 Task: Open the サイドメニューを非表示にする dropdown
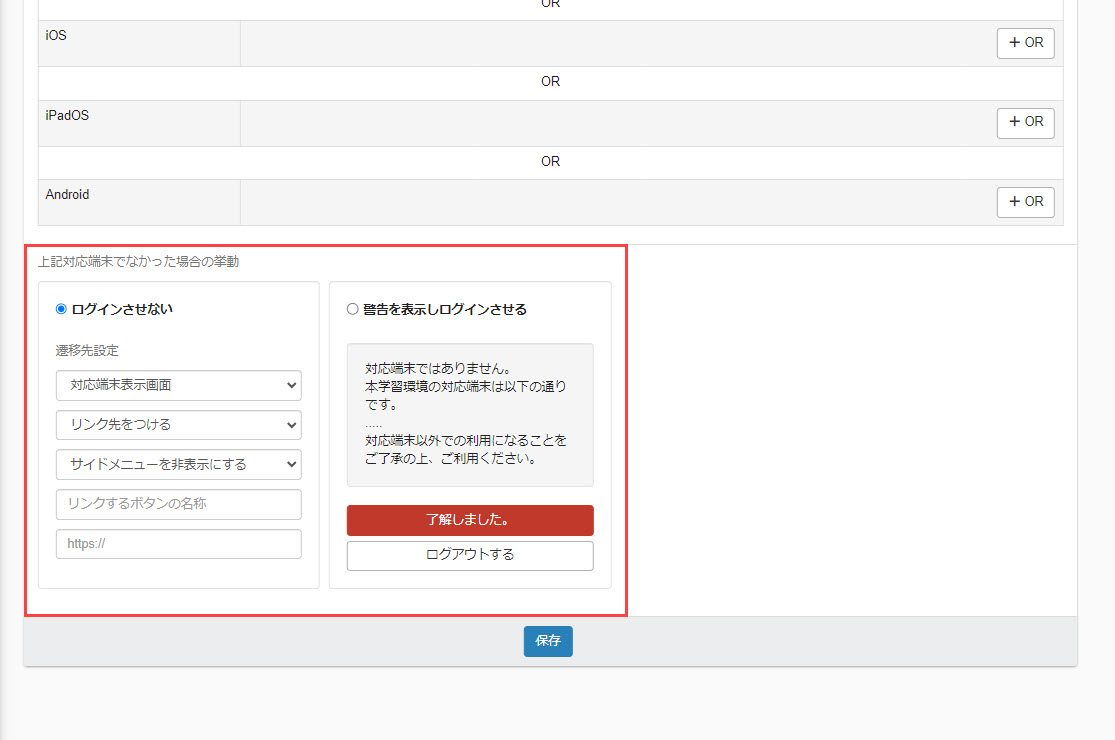pyautogui.click(x=178, y=464)
